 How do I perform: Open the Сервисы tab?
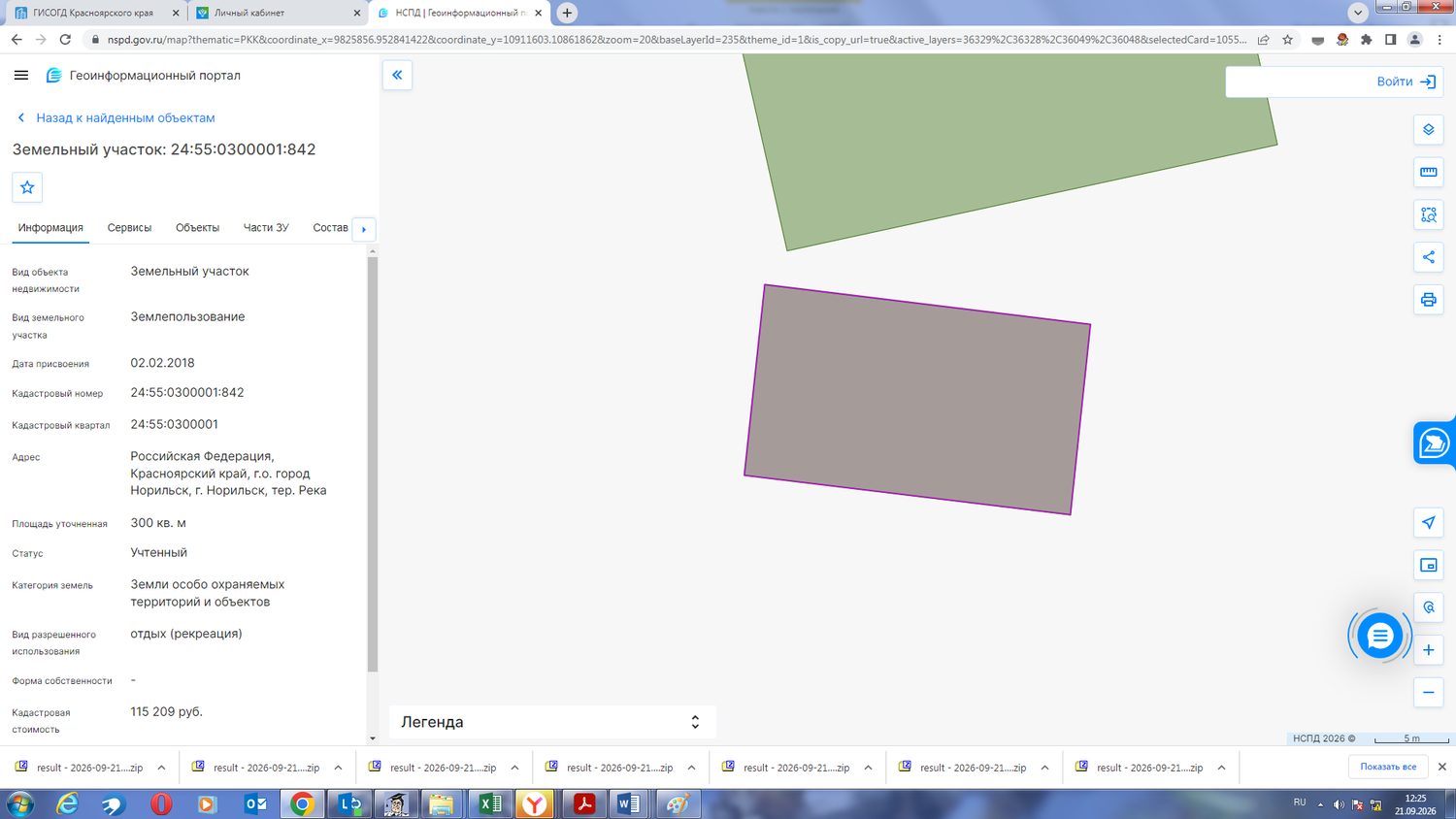[129, 228]
